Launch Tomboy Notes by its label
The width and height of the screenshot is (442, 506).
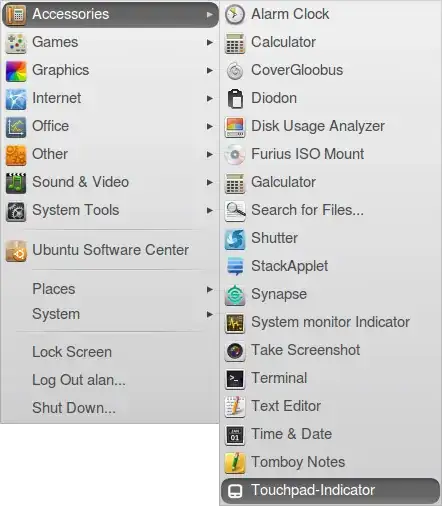tap(298, 462)
